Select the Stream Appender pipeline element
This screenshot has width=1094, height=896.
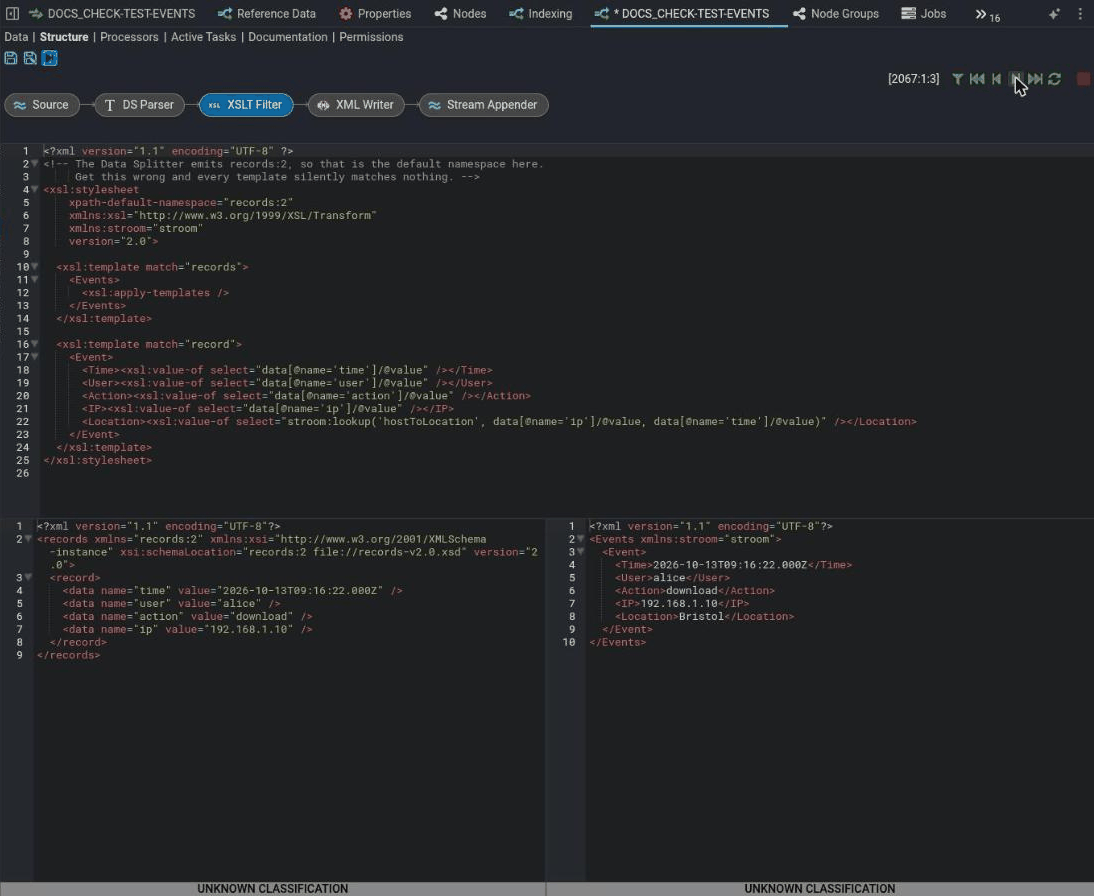tap(484, 105)
